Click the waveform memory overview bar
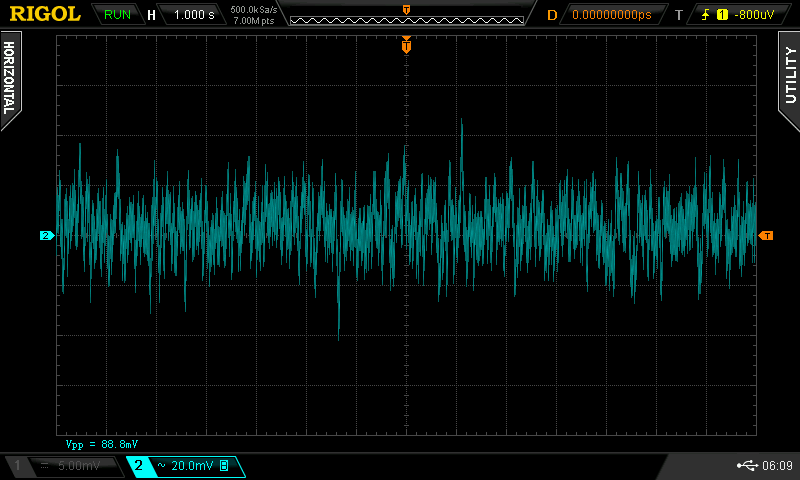Screen dimensions: 800x480 (x=407, y=20)
